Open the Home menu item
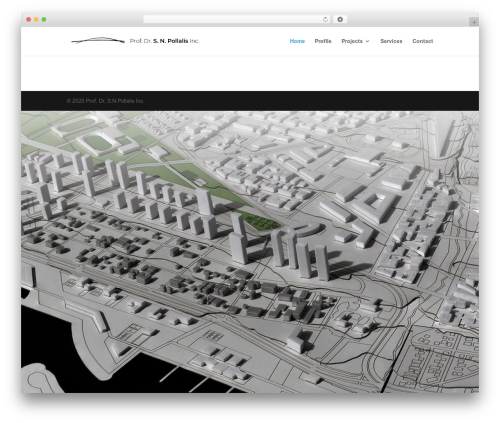Viewport: 500px width, 423px height. point(297,41)
